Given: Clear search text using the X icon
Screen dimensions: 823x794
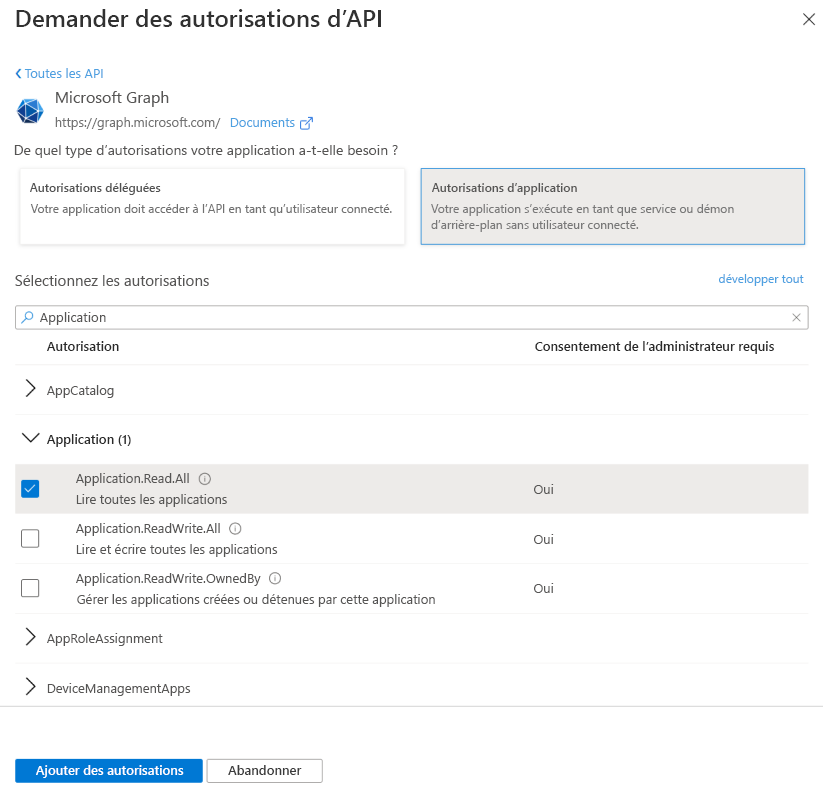Looking at the screenshot, I should (x=797, y=317).
